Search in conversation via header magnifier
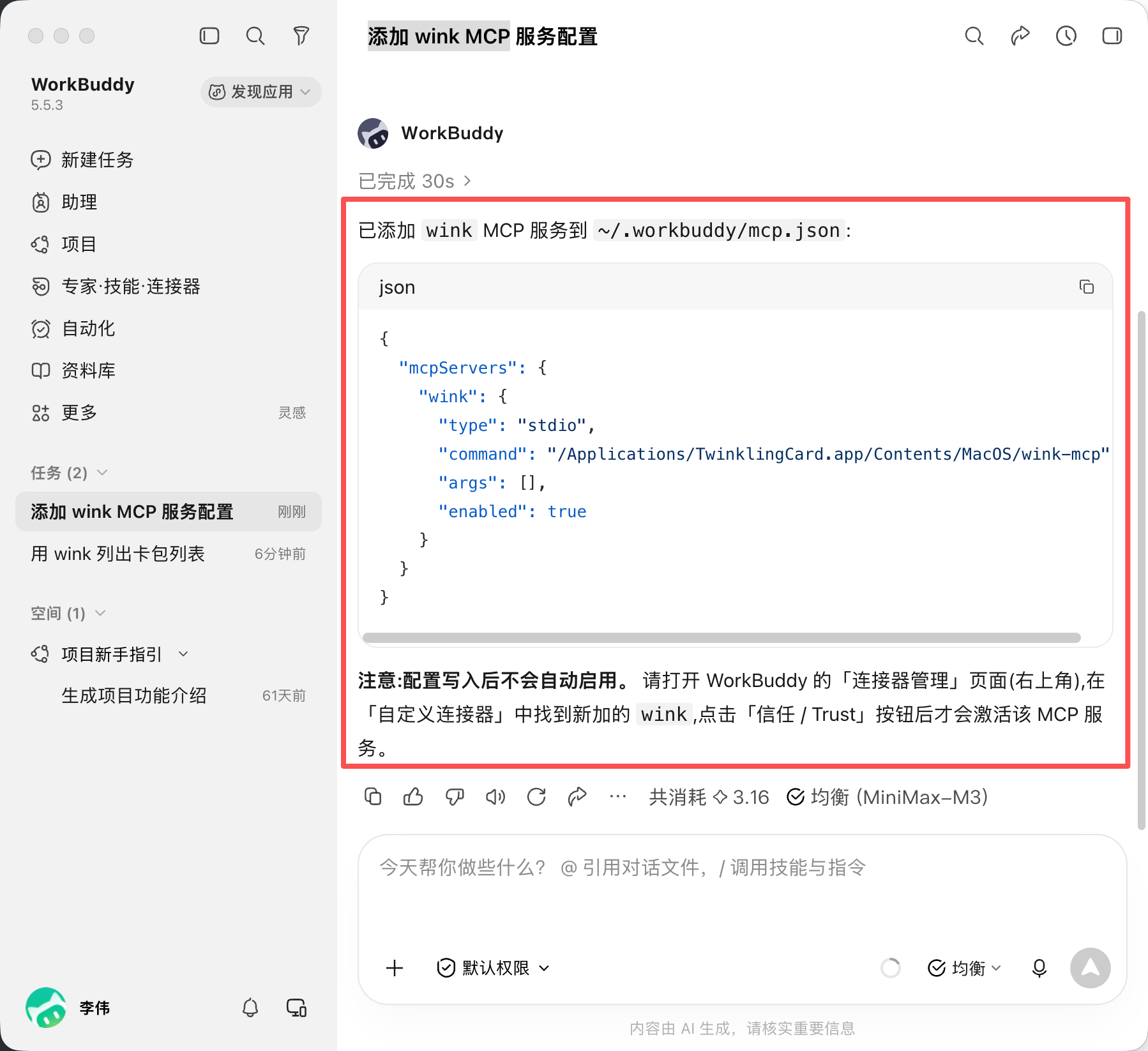Image resolution: width=1148 pixels, height=1051 pixels. coord(974,36)
